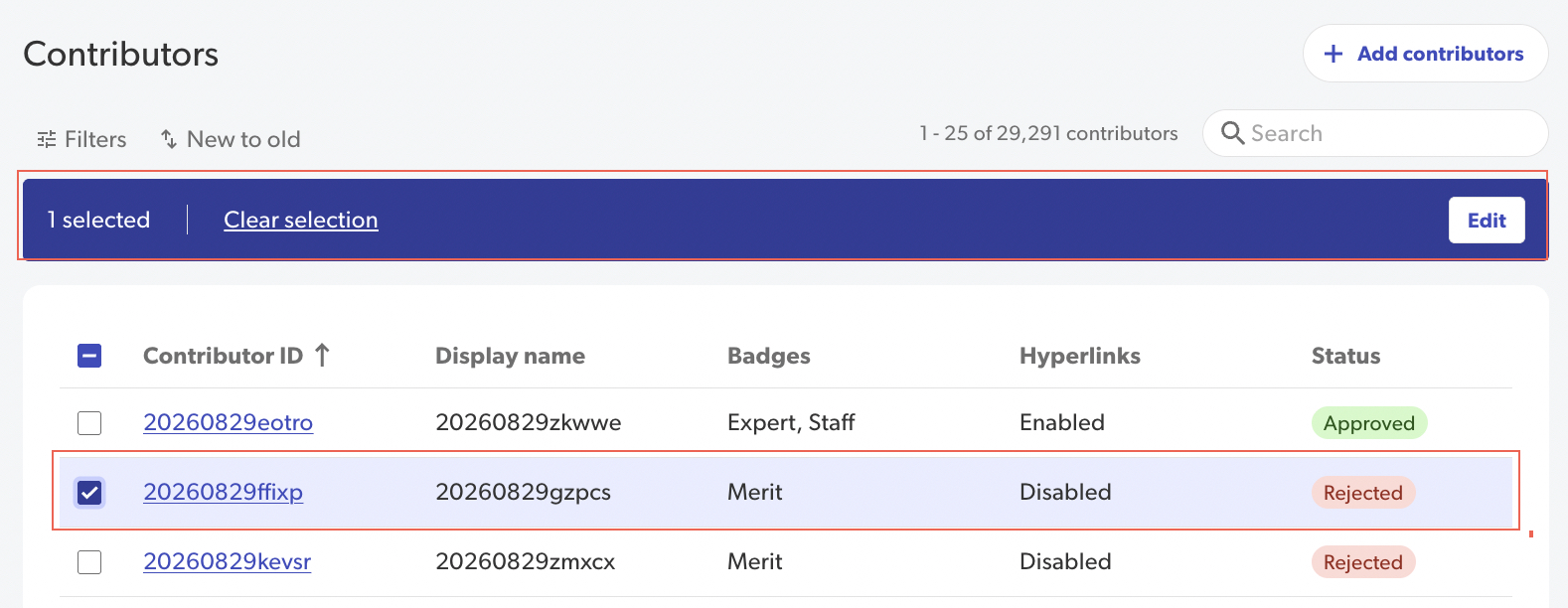Uncheck the box for 20260829ffixp
Image resolution: width=1568 pixels, height=608 pixels.
click(89, 493)
